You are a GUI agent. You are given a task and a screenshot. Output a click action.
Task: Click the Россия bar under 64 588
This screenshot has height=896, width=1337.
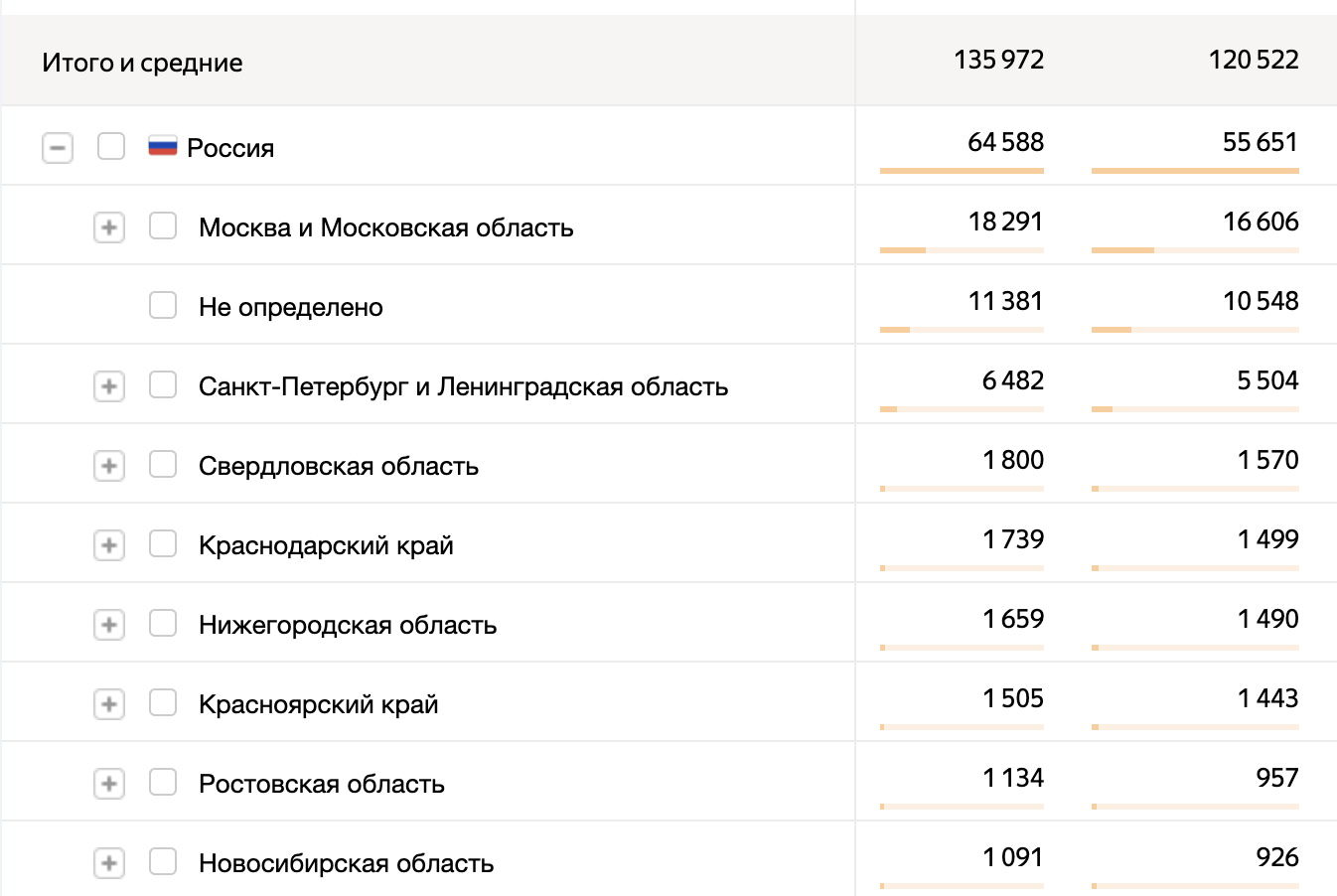pyautogui.click(x=962, y=171)
